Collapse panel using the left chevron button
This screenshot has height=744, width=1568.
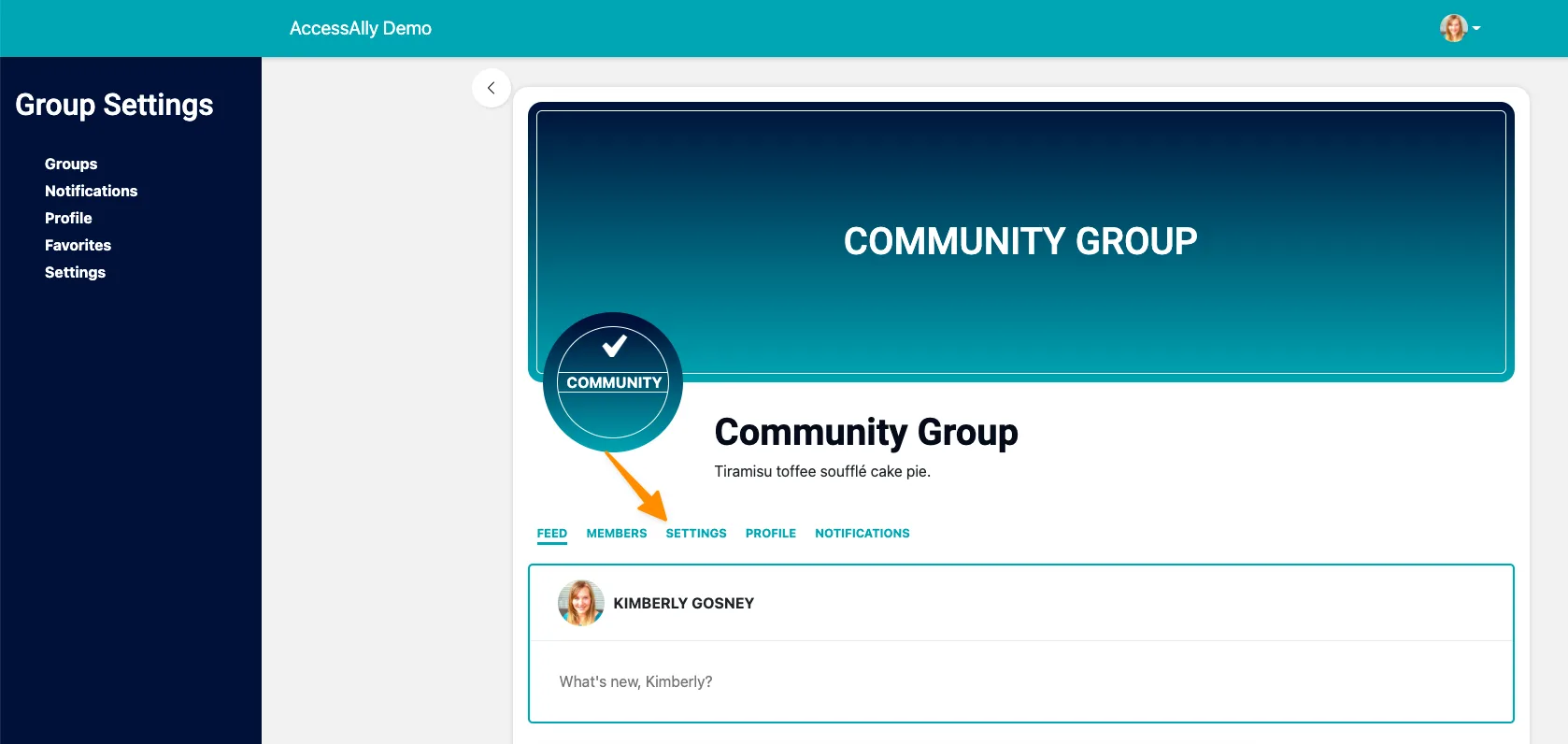point(492,88)
